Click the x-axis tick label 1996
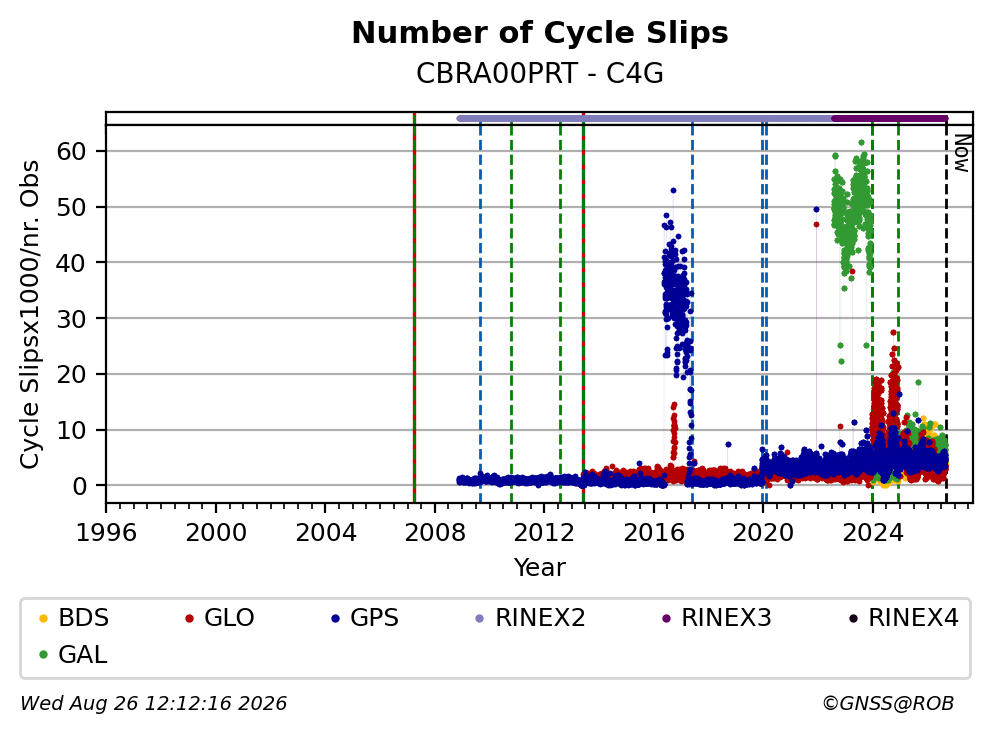 (x=106, y=533)
